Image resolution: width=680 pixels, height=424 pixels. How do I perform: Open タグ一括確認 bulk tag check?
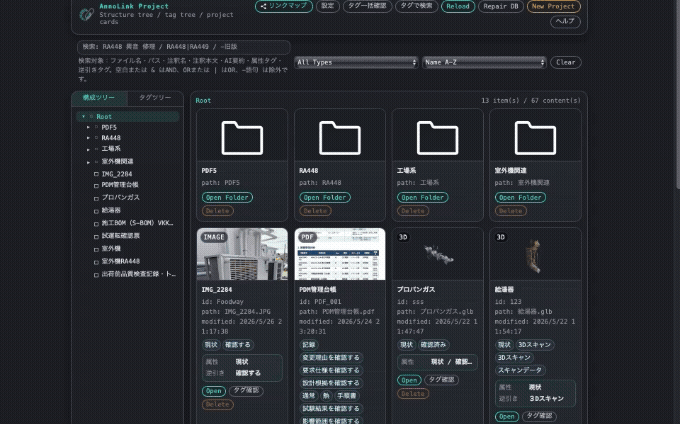367,6
